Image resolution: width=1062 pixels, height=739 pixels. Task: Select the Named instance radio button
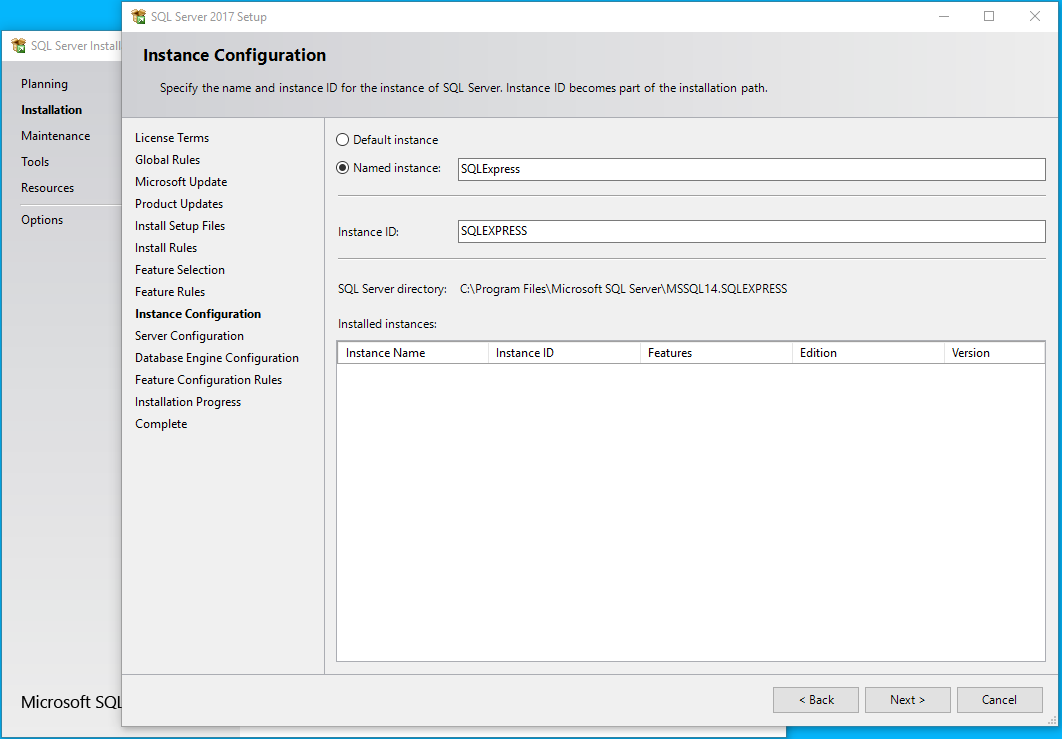pos(343,167)
